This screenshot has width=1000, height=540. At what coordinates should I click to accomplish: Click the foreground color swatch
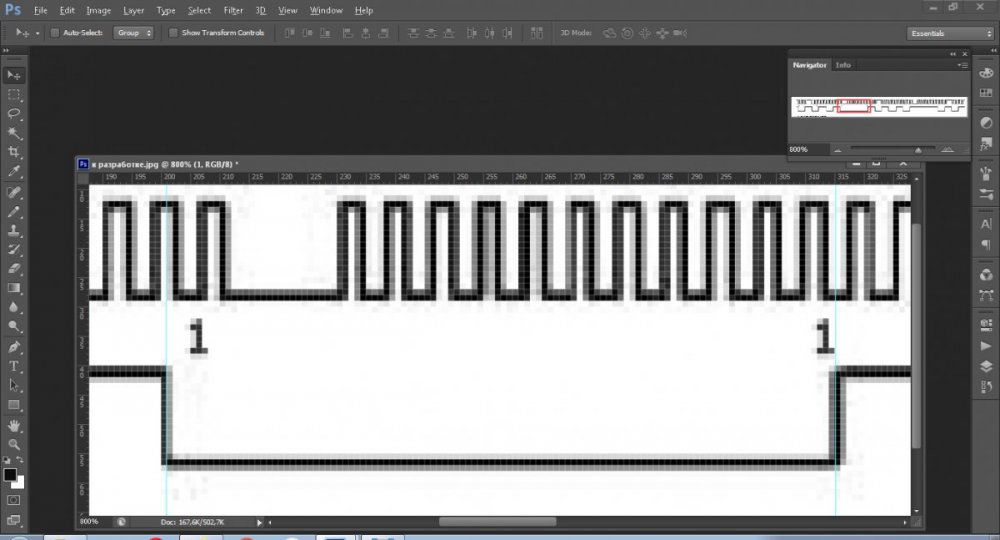[10, 474]
